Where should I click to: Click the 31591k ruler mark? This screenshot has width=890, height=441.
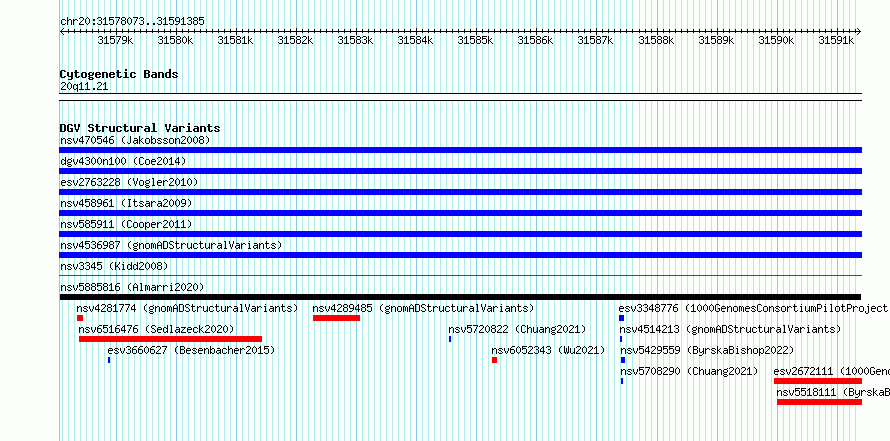(836, 40)
